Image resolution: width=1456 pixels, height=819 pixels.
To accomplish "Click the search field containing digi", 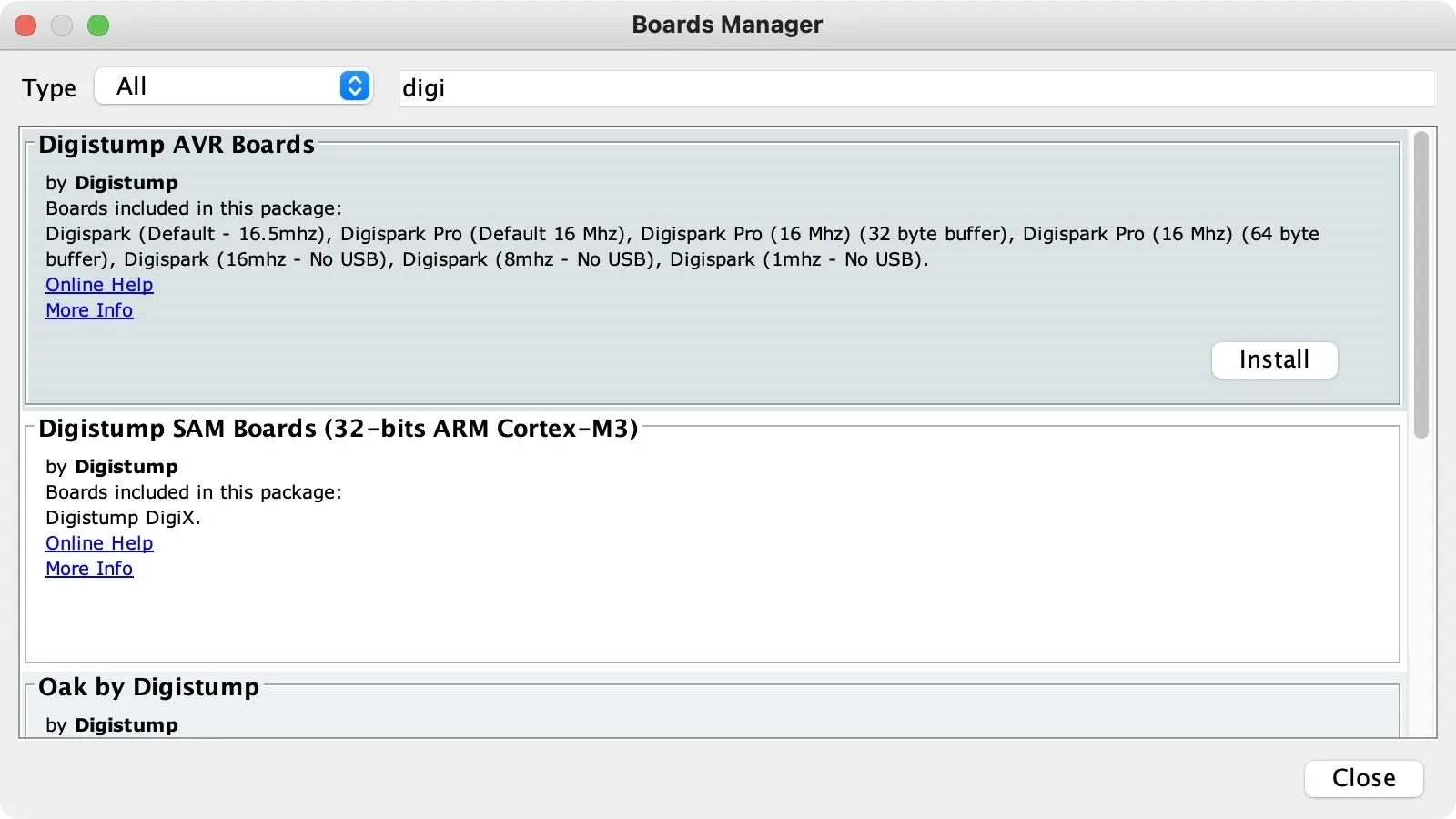I will coord(917,88).
